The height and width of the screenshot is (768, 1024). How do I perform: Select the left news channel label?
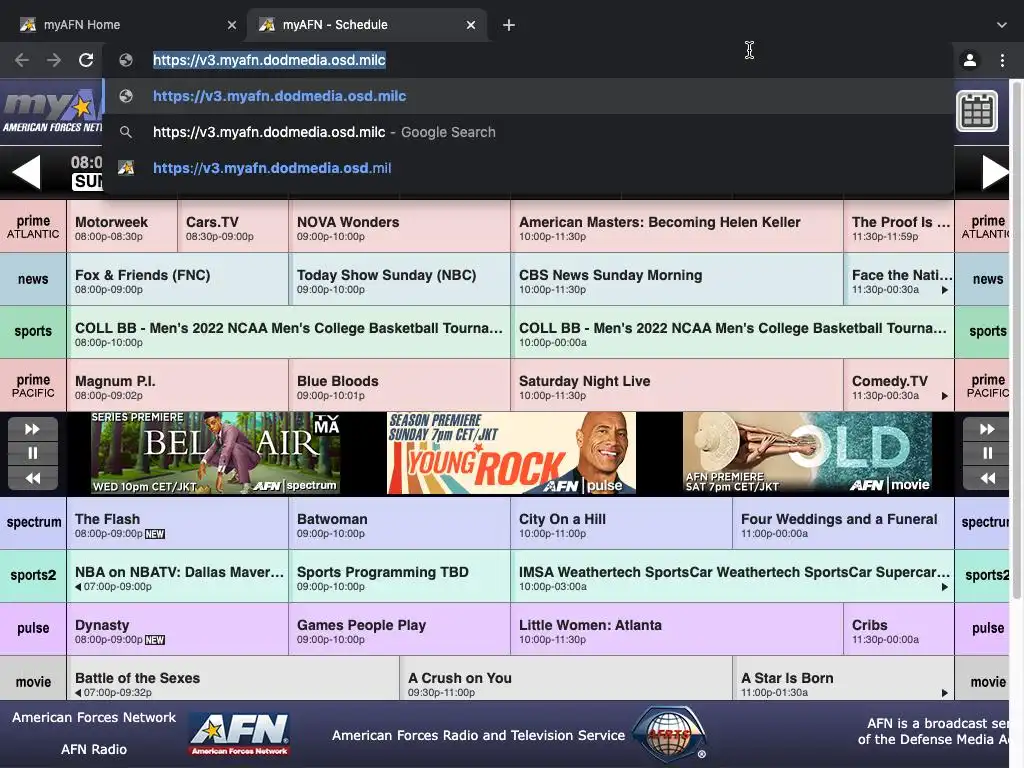click(33, 280)
